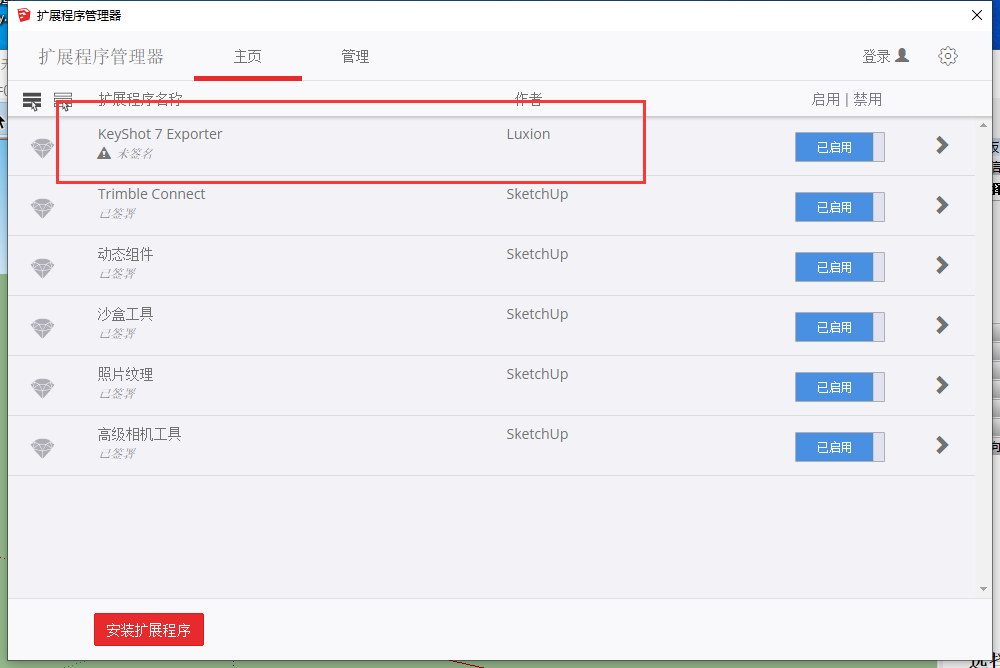Click the scrollbar down arrow

983,589
